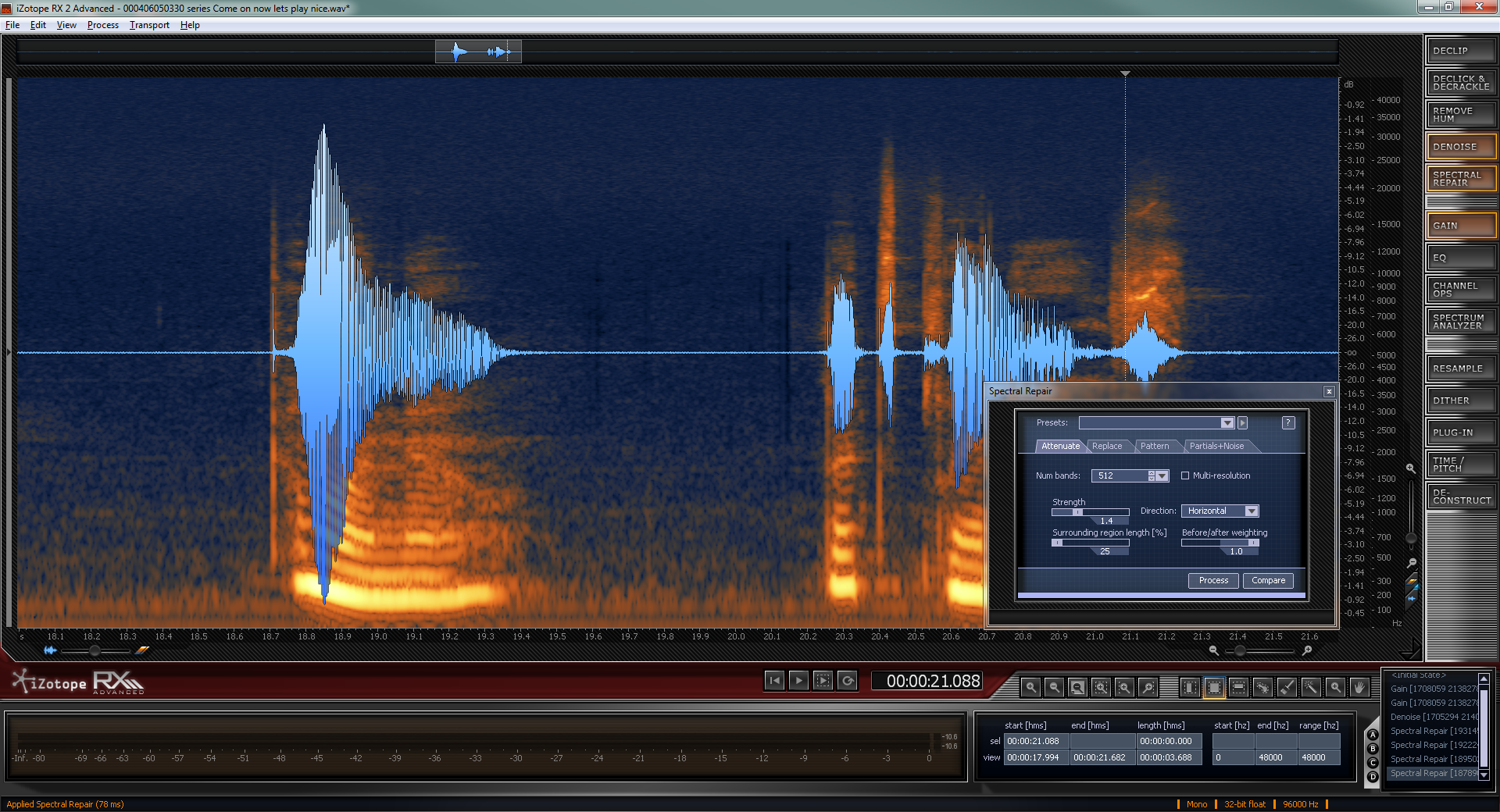Viewport: 1500px width, 812px height.
Task: Click the Strength slider
Action: point(1090,512)
